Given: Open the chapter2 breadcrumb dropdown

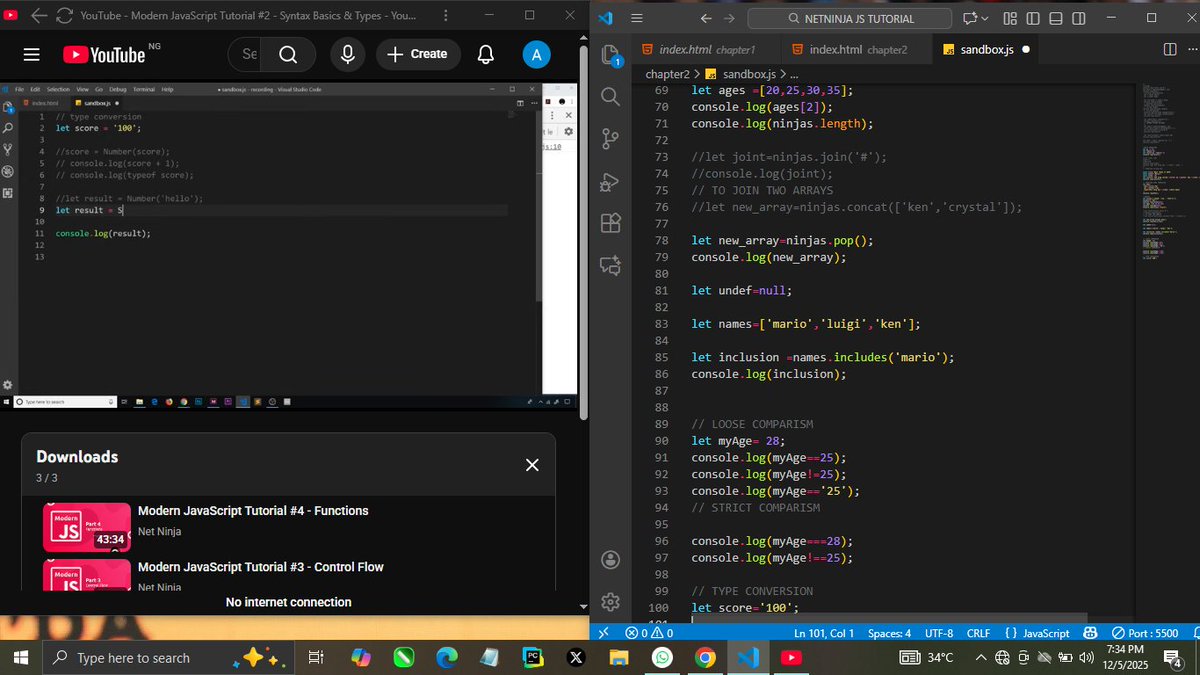Looking at the screenshot, I should [667, 73].
